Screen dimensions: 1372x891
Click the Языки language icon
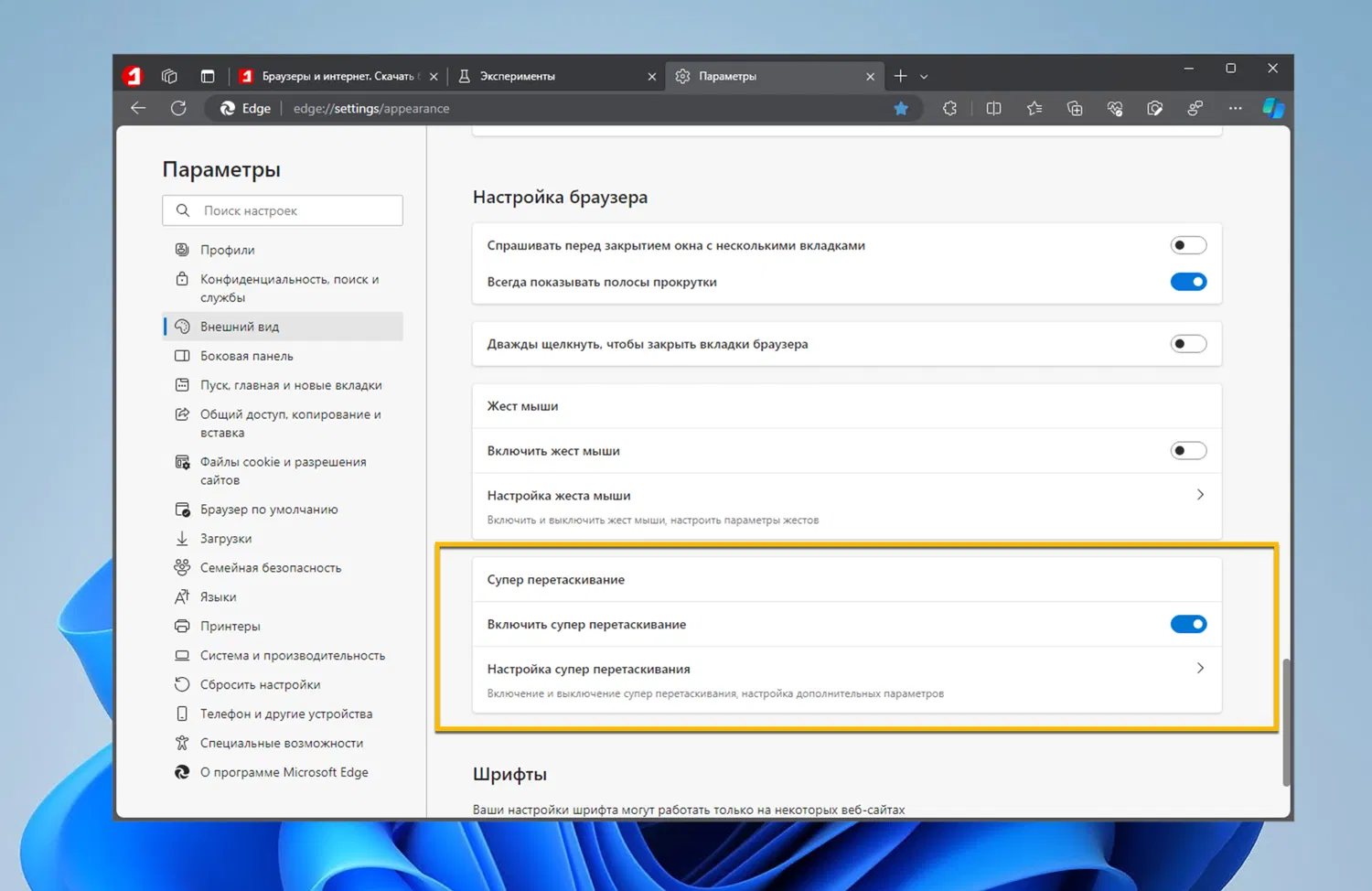pyautogui.click(x=182, y=597)
